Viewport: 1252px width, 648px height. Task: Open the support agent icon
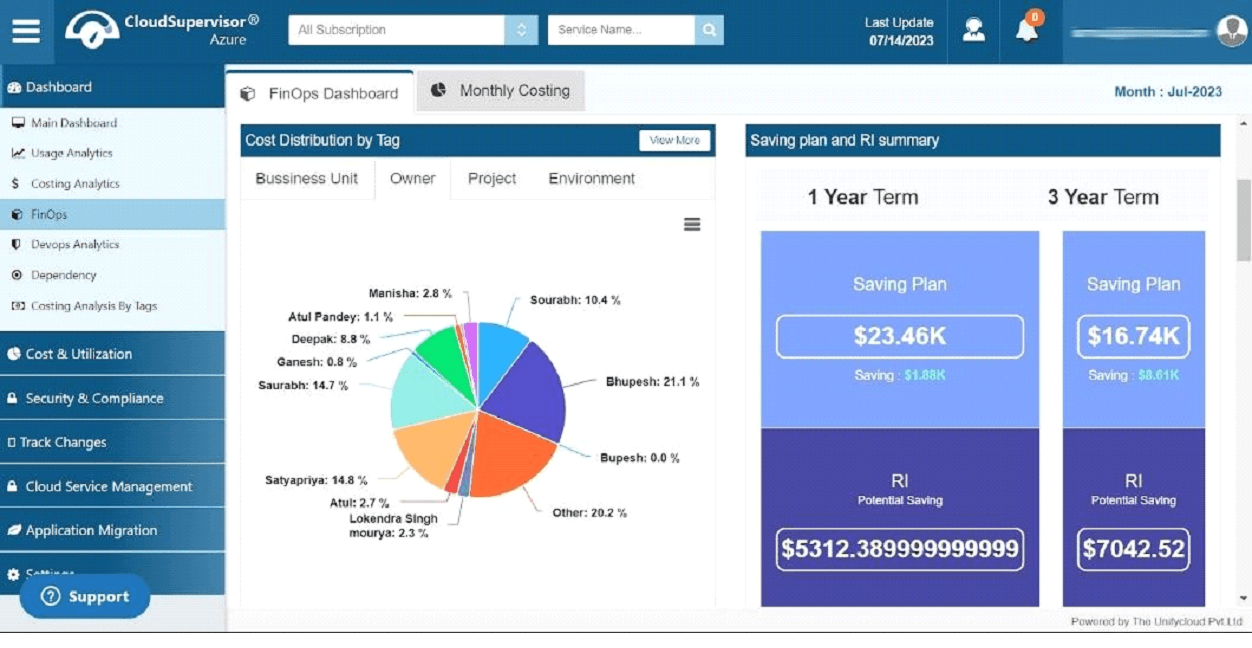point(973,30)
